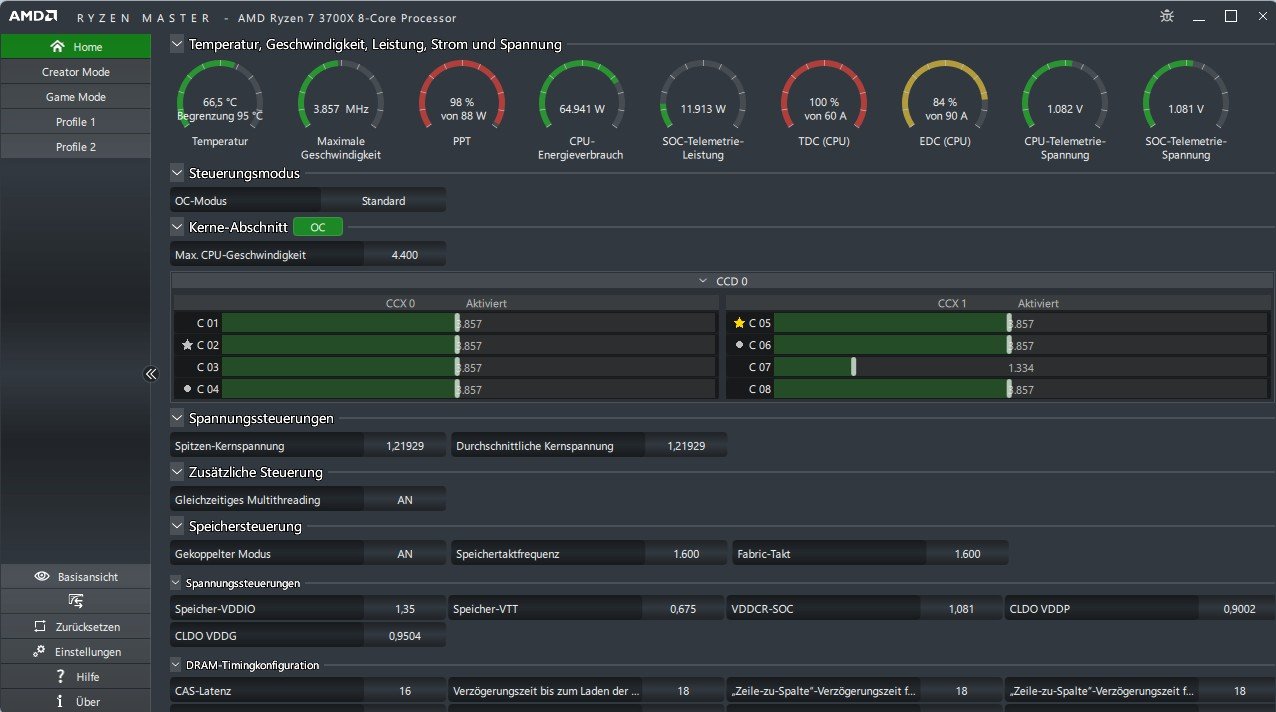Click the AMD logo in title bar
This screenshot has width=1276, height=712.
coord(33,17)
